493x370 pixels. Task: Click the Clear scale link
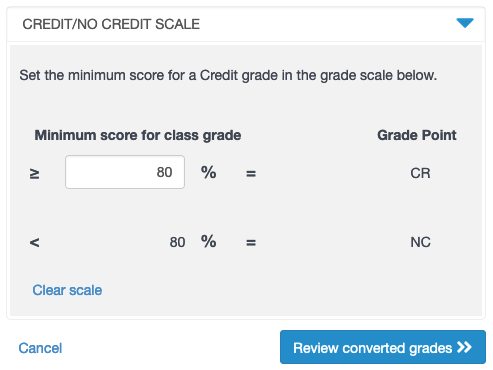(x=67, y=290)
